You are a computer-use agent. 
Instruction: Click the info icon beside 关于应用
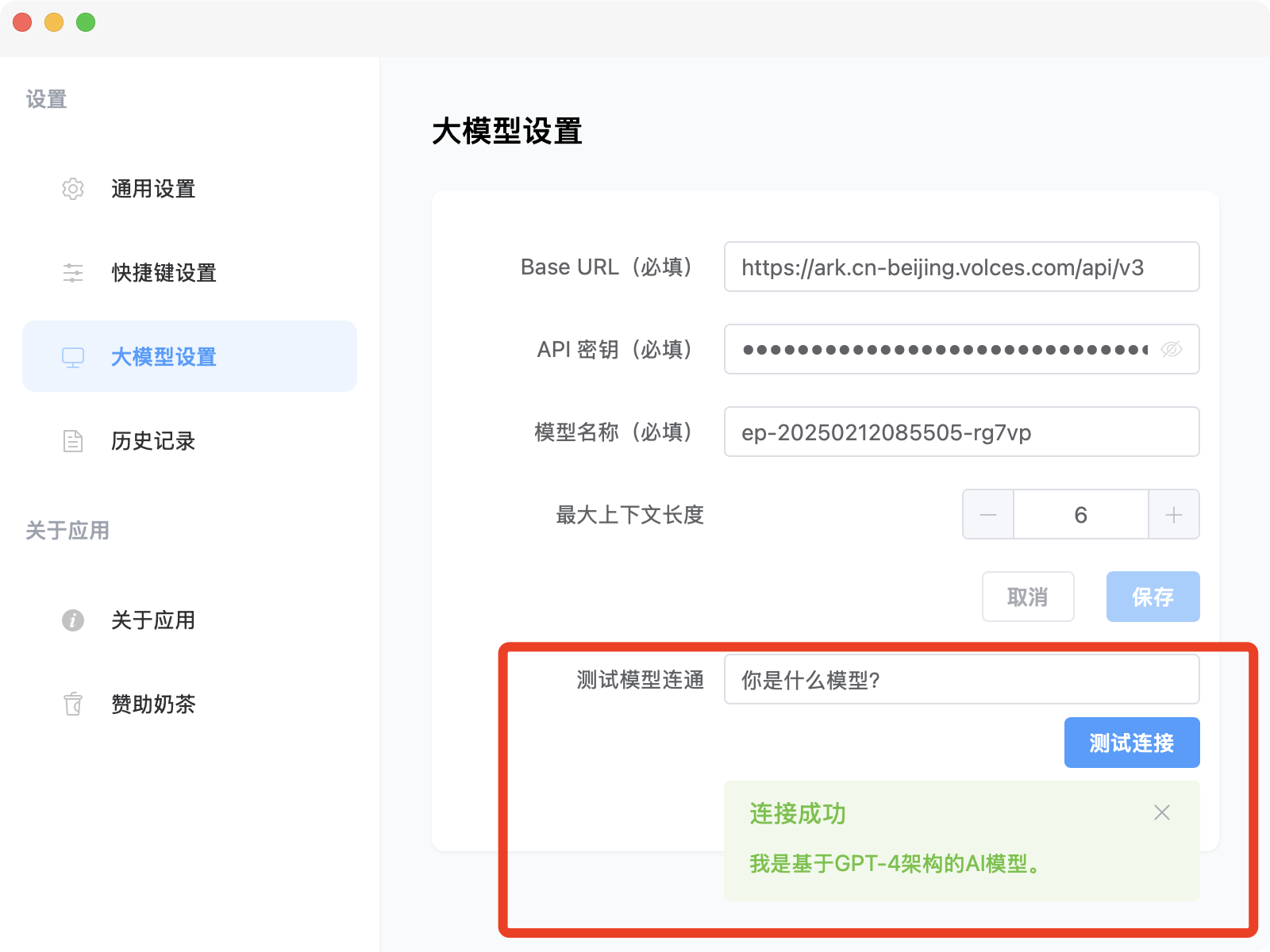click(x=73, y=620)
